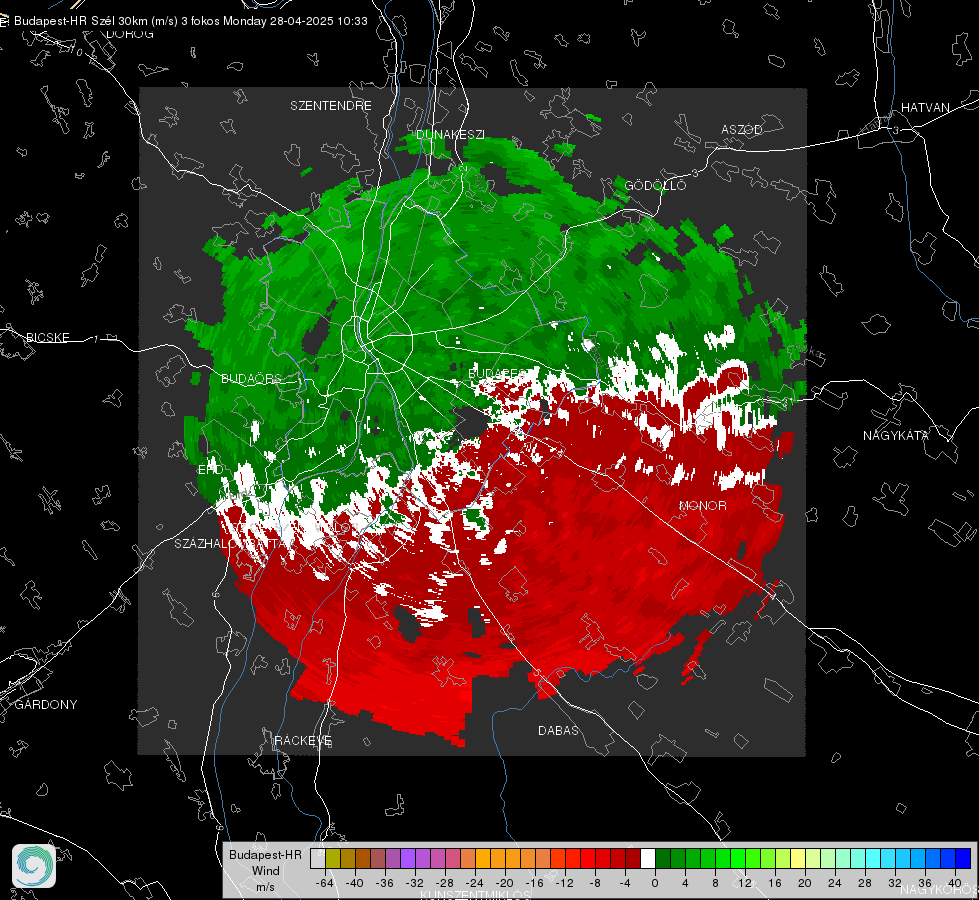Pick the light gray swatch starting the legend
The width and height of the screenshot is (979, 900).
pyautogui.click(x=318, y=858)
